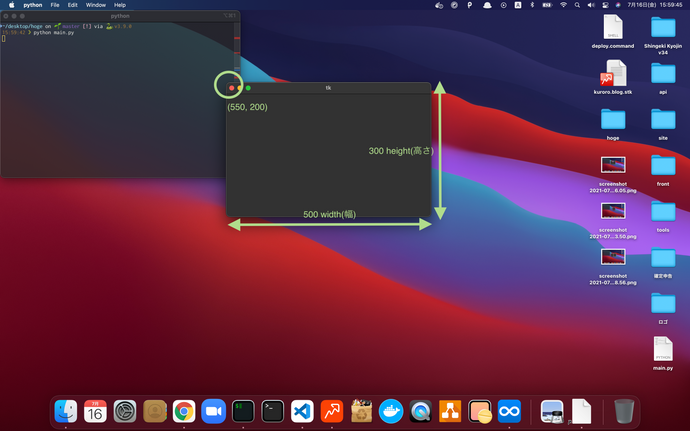This screenshot has height=431, width=690.
Task: Open Spotlight search in menu bar
Action: (577, 5)
